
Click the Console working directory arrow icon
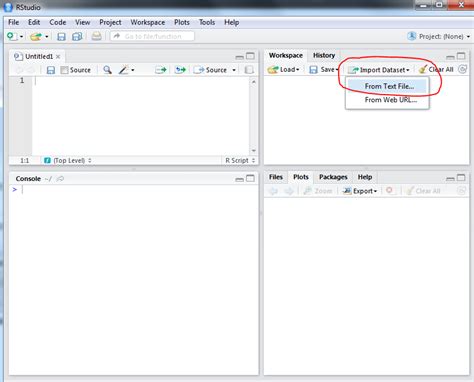[x=60, y=179]
